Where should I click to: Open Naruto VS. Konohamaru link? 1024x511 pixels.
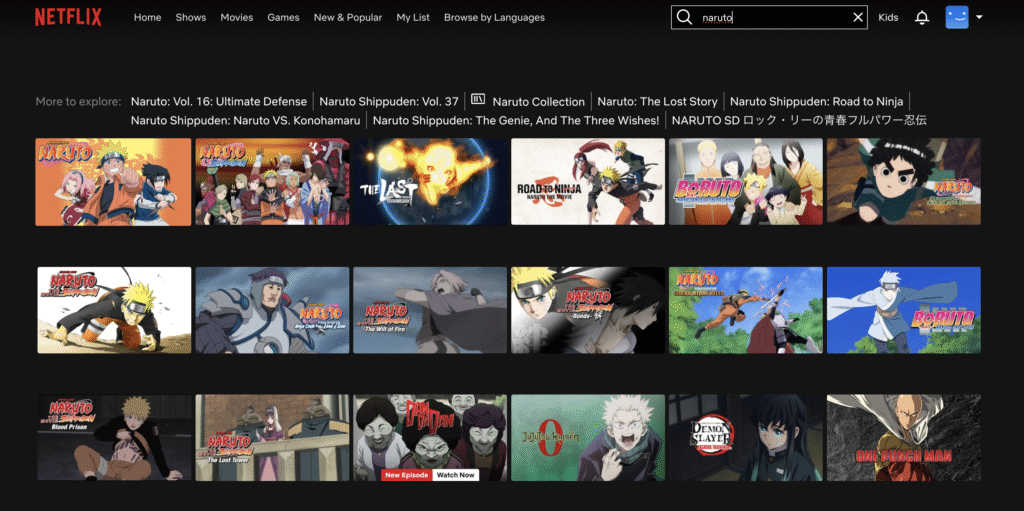tap(246, 120)
